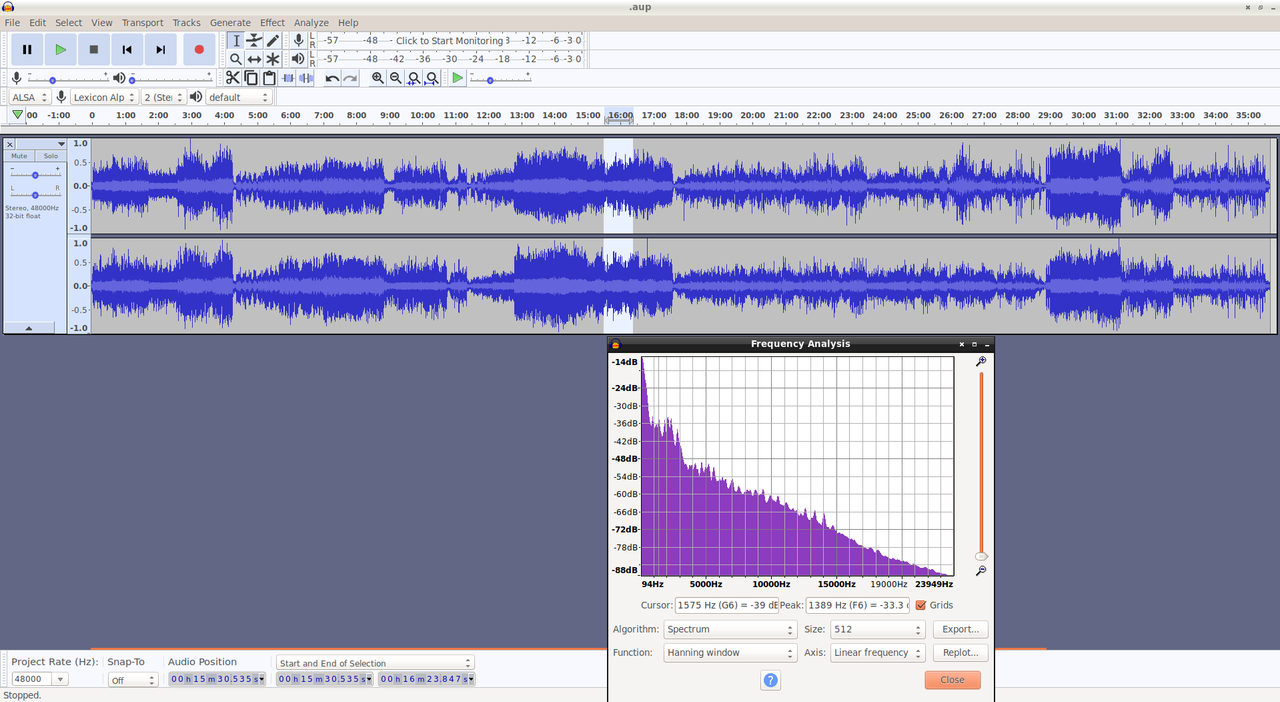Screen dimensions: 1280x702
Task: Click the Zoom Out icon in the toolbar
Action: tap(395, 78)
